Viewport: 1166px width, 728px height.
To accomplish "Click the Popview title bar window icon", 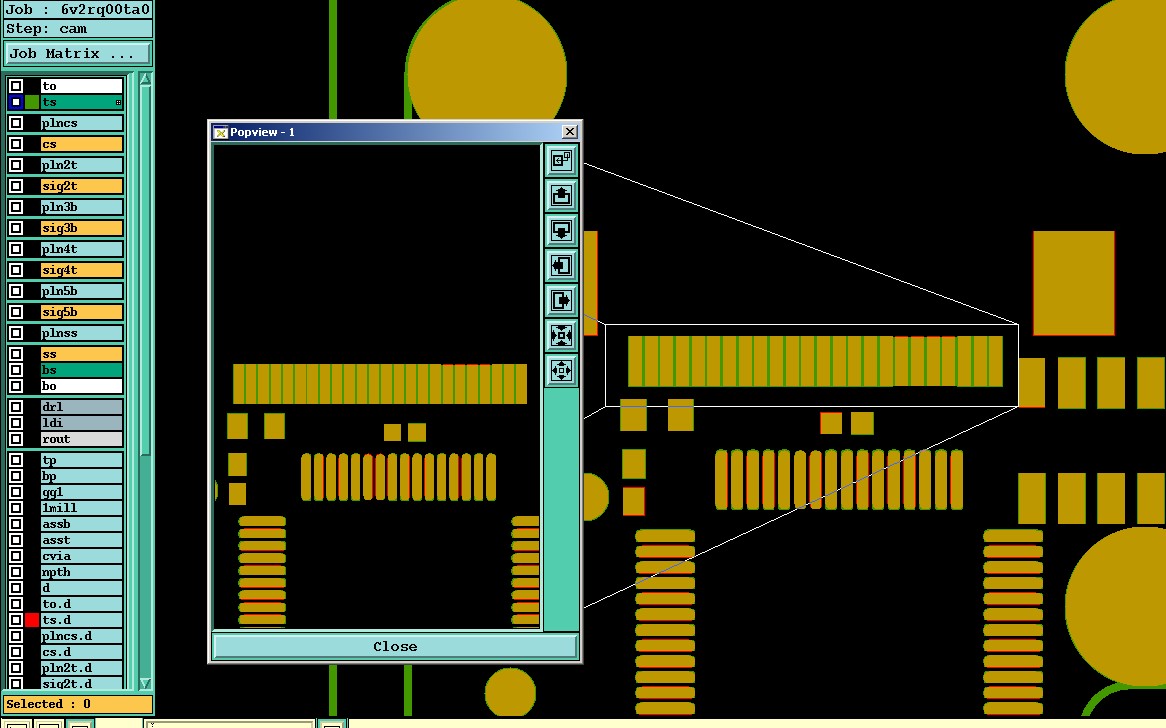I will click(220, 132).
